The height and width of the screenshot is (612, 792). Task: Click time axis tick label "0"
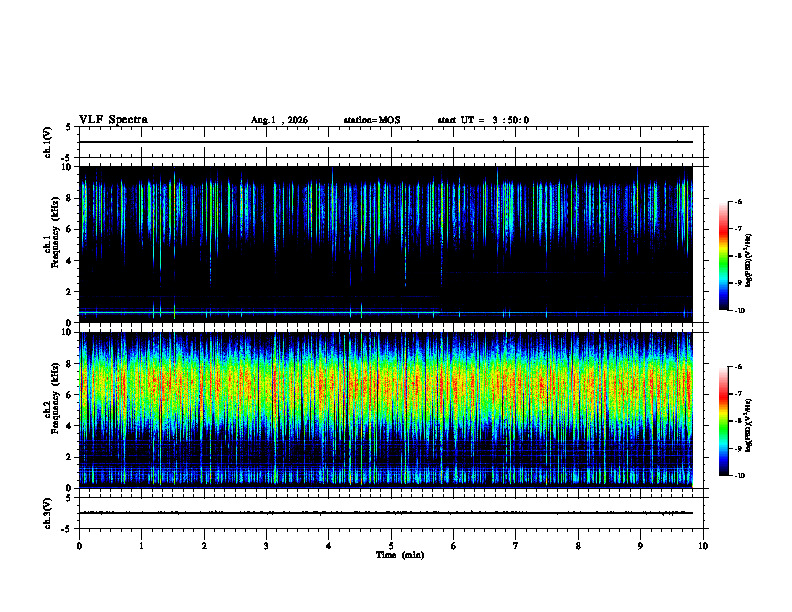click(x=79, y=546)
